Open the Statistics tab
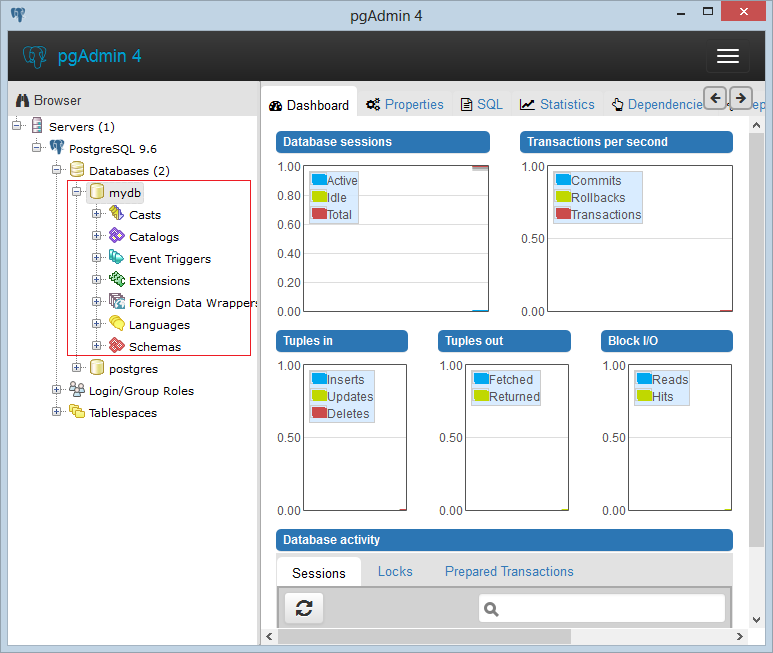The width and height of the screenshot is (773, 653). (x=557, y=104)
